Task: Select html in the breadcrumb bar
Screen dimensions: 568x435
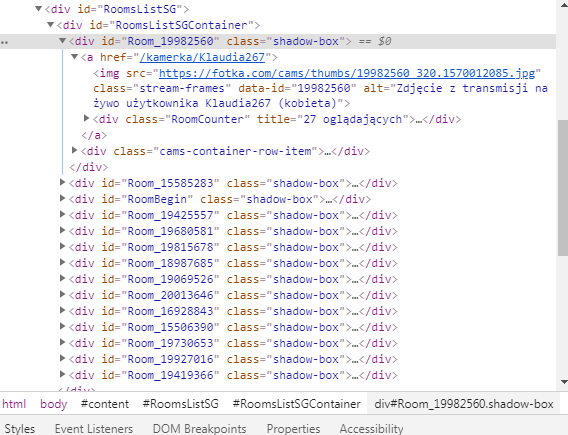Action: 14,404
